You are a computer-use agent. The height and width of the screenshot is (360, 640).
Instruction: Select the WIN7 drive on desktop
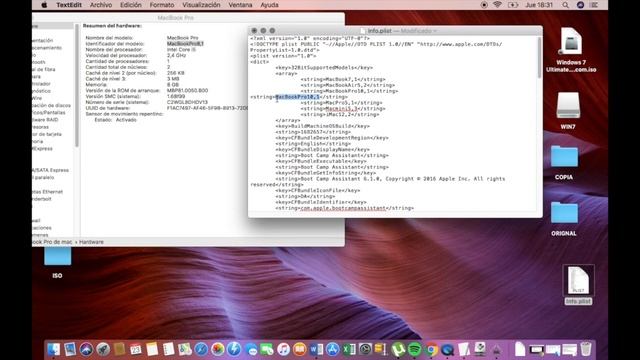click(x=568, y=110)
